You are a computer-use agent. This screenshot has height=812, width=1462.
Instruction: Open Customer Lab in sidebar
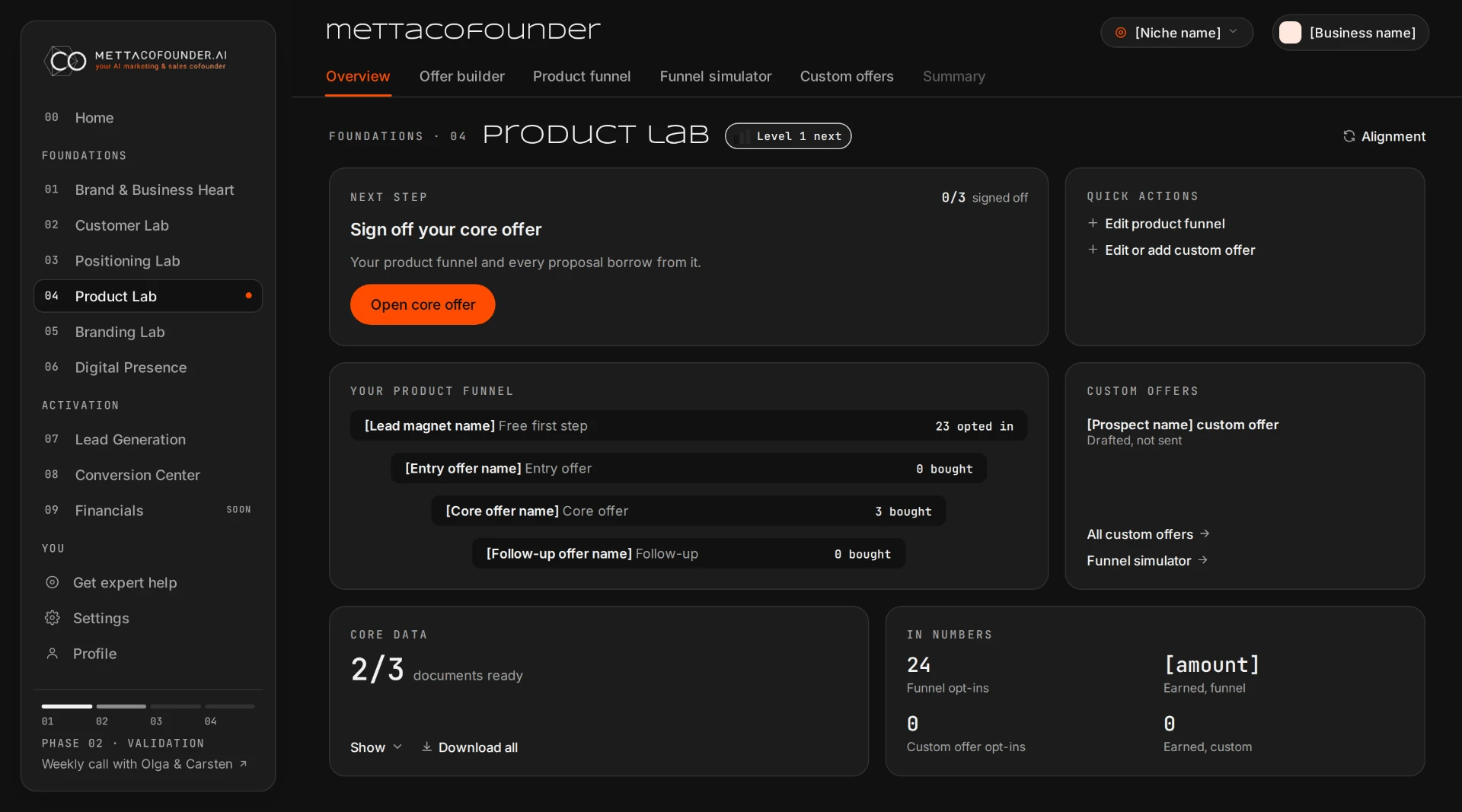[x=148, y=225]
